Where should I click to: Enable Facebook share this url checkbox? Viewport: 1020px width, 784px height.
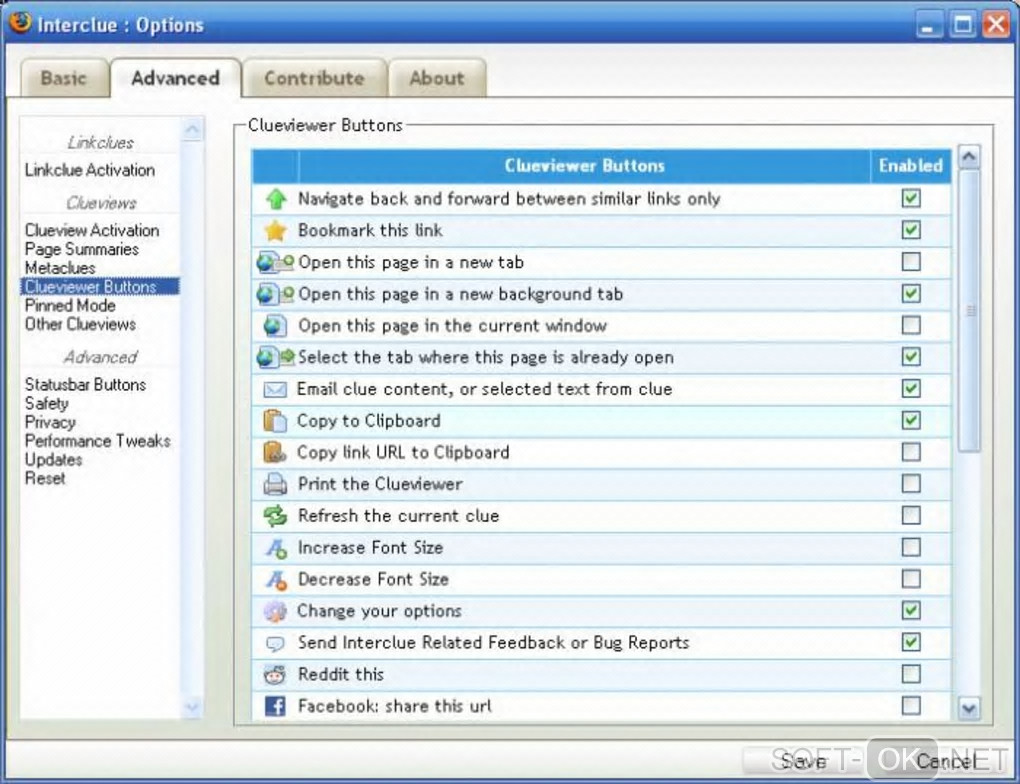click(911, 705)
